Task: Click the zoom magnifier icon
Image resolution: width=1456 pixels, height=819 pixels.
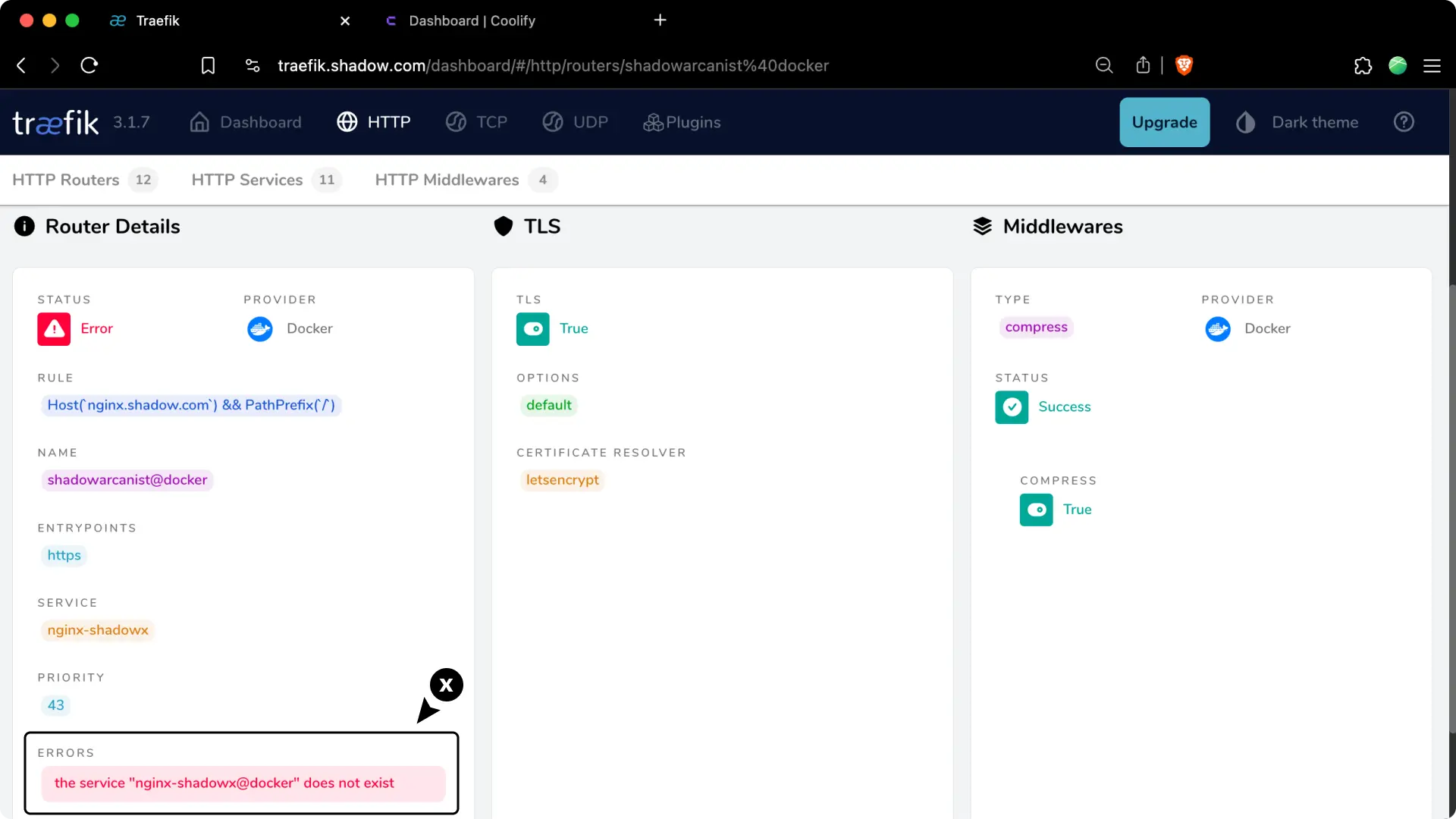Action: point(1104,65)
